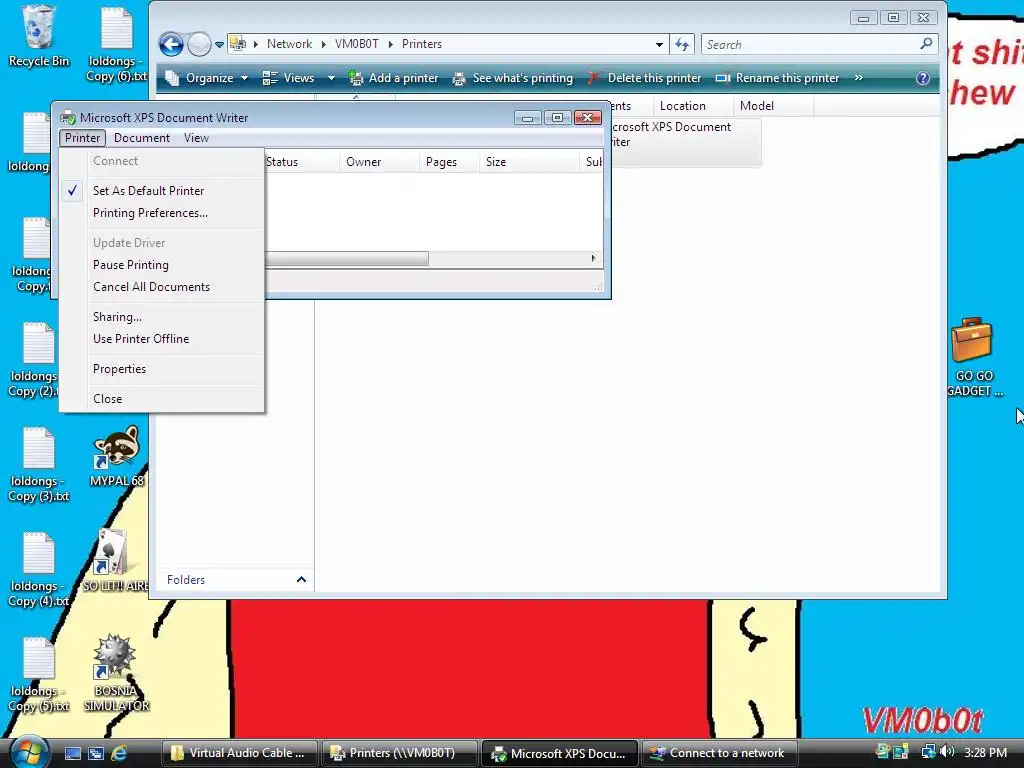This screenshot has width=1024, height=768.
Task: Select loldongs - Copy (6).txt file icon
Action: coord(117,44)
